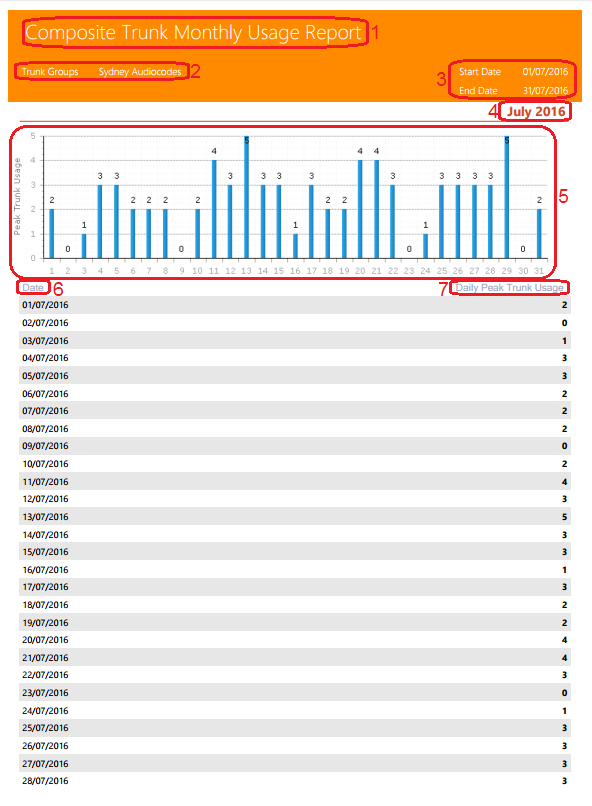The image size is (592, 806).
Task: Click the 24/07/2016 date cell
Action: point(45,710)
